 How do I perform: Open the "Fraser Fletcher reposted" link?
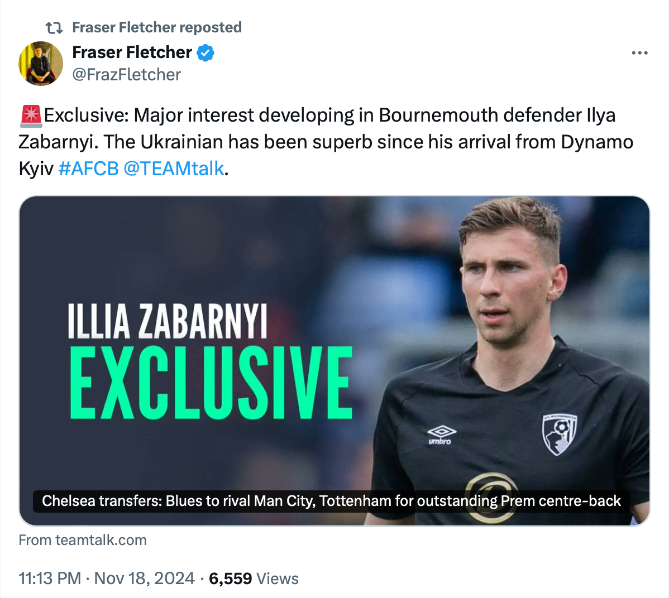[156, 27]
